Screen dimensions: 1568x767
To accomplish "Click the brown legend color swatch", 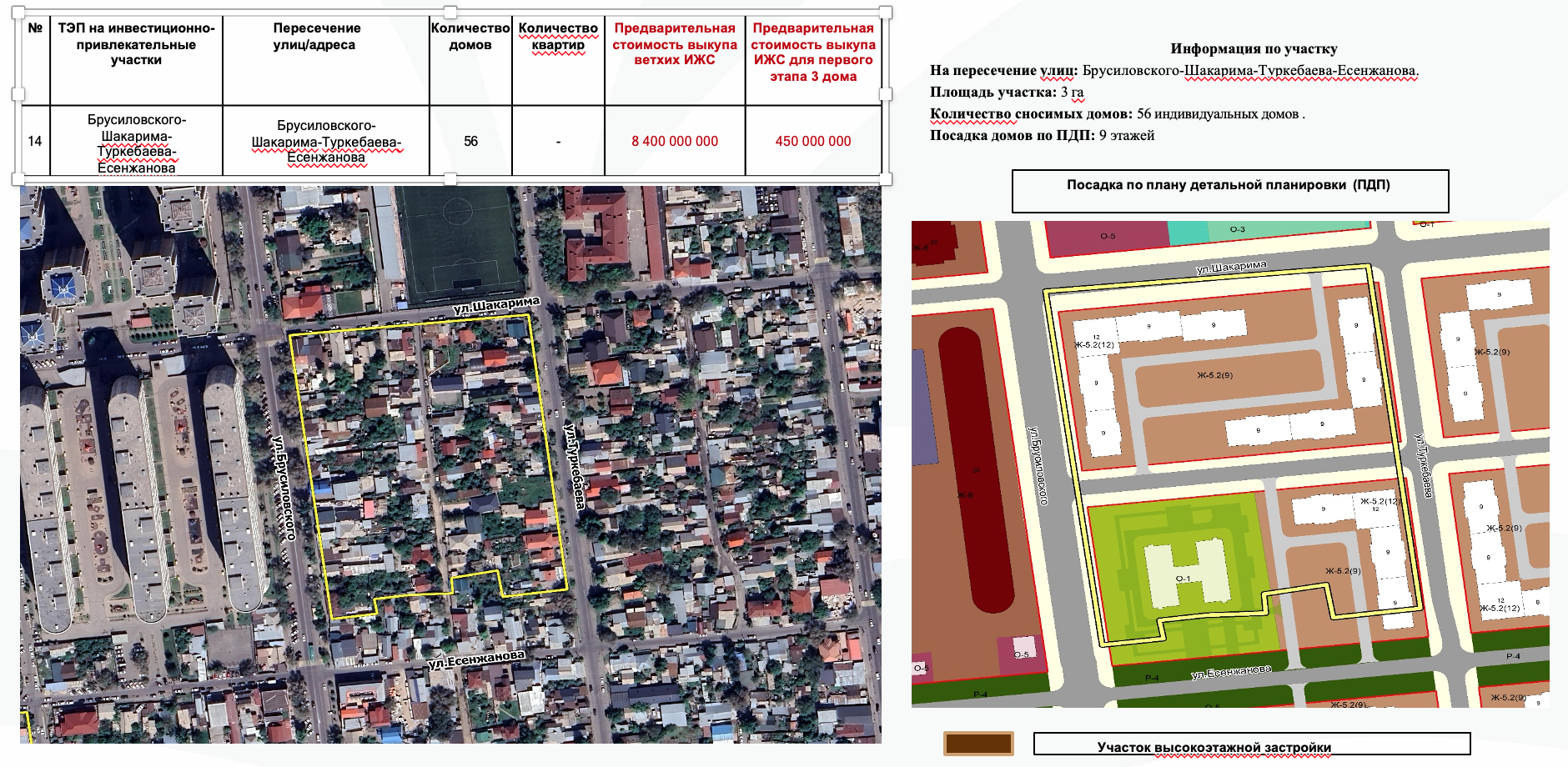I will click(978, 744).
